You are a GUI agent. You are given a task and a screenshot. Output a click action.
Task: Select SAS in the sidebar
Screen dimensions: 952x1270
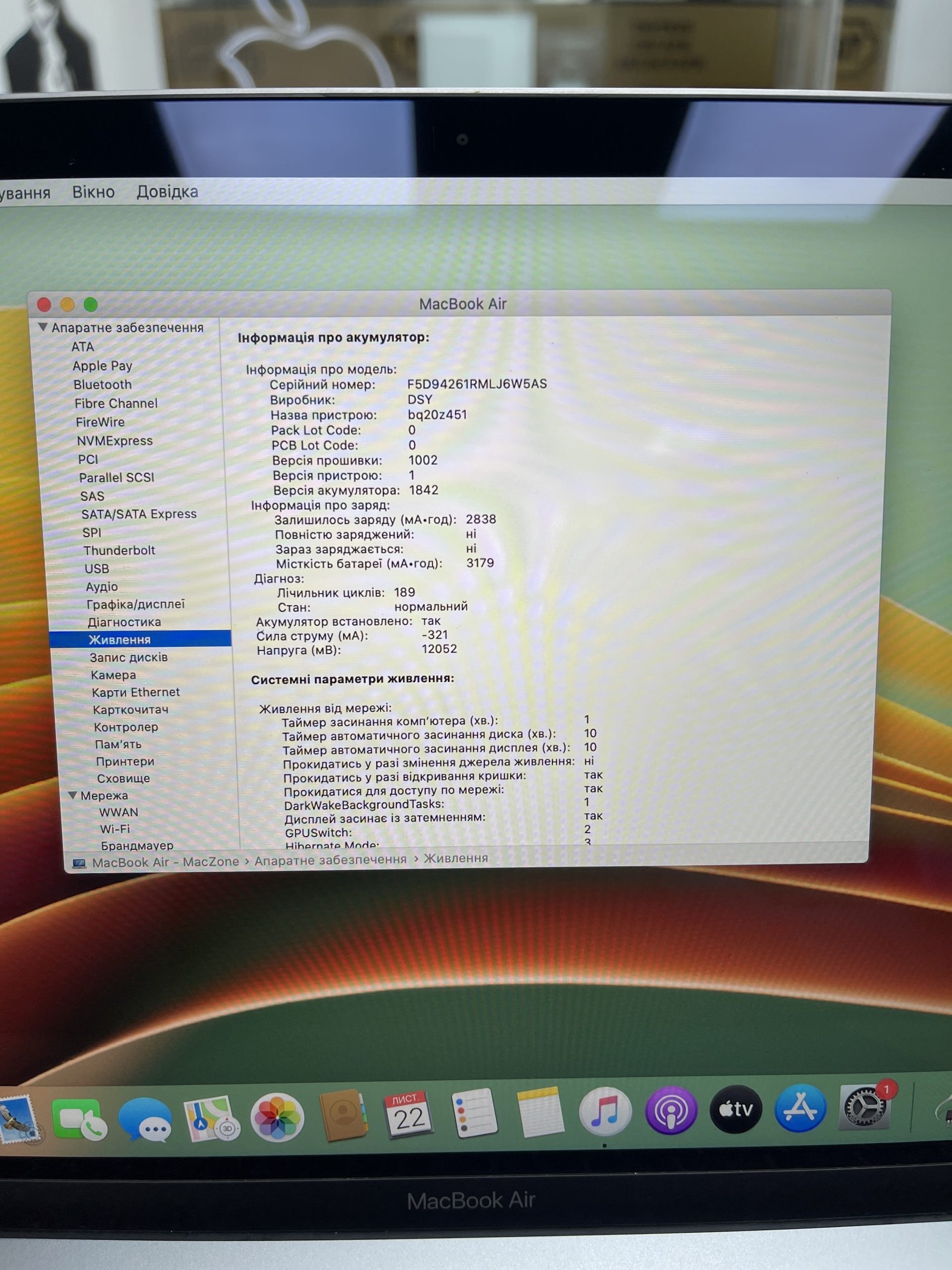click(x=92, y=496)
